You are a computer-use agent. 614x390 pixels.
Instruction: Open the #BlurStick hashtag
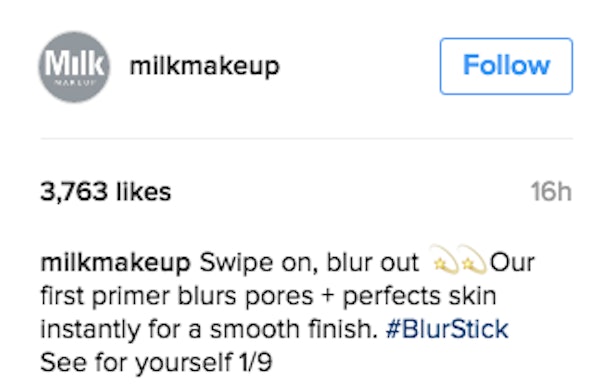point(447,328)
